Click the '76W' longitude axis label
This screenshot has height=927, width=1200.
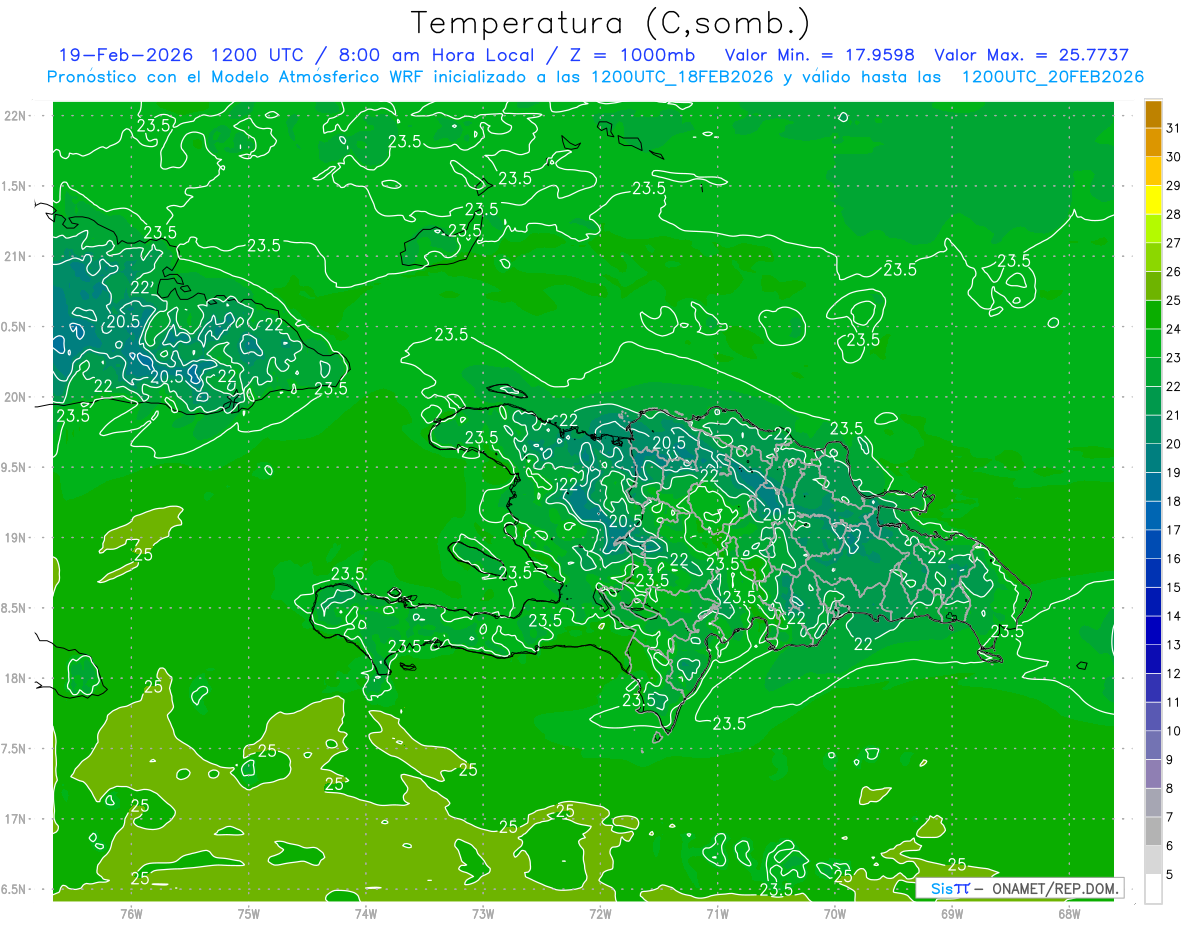[x=131, y=913]
